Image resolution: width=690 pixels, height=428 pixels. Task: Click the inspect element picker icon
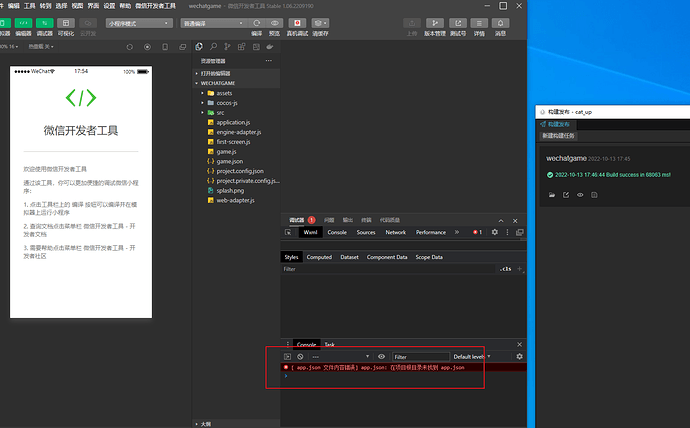click(x=288, y=232)
